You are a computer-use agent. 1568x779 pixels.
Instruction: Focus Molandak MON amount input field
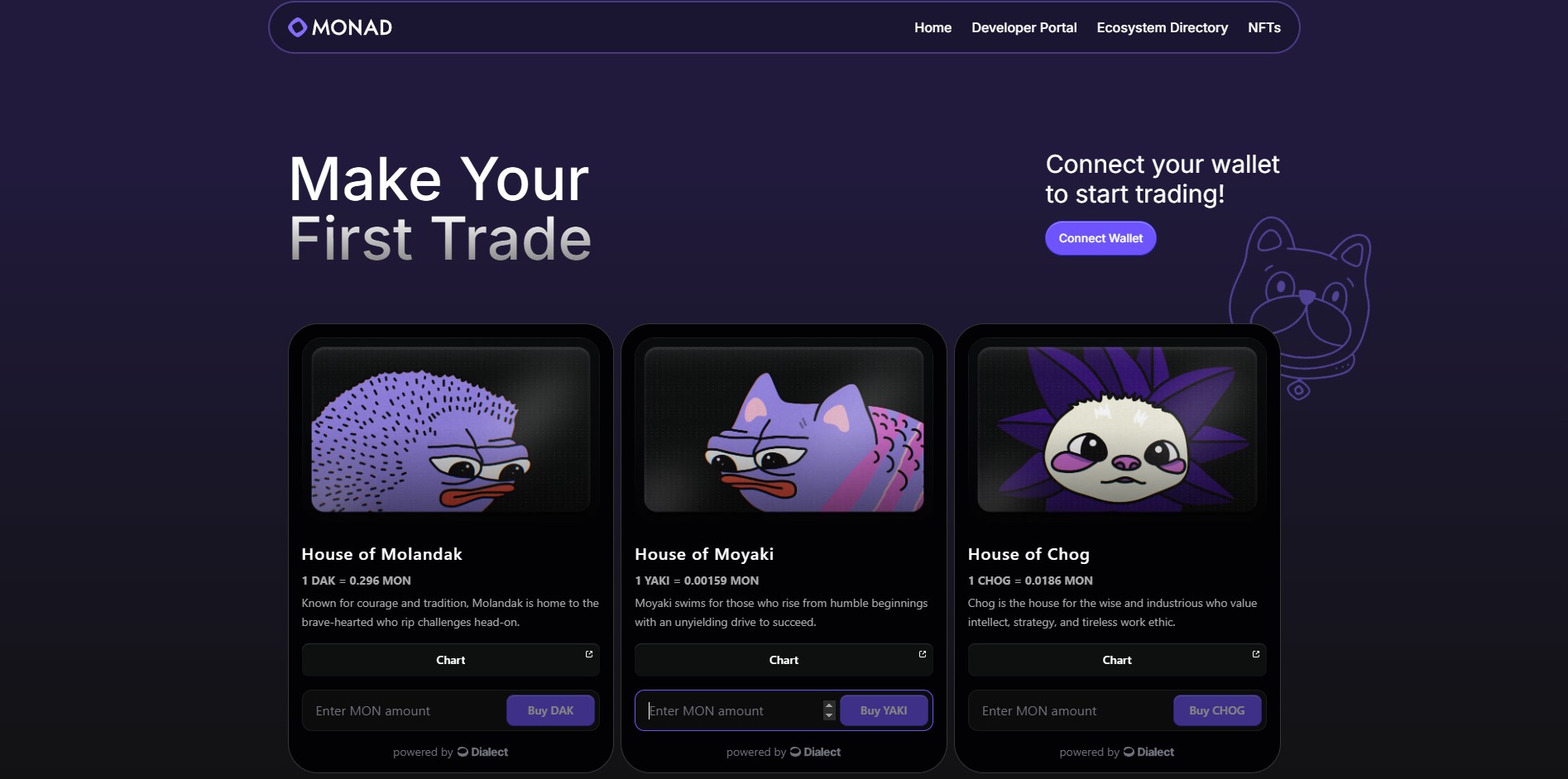click(405, 710)
